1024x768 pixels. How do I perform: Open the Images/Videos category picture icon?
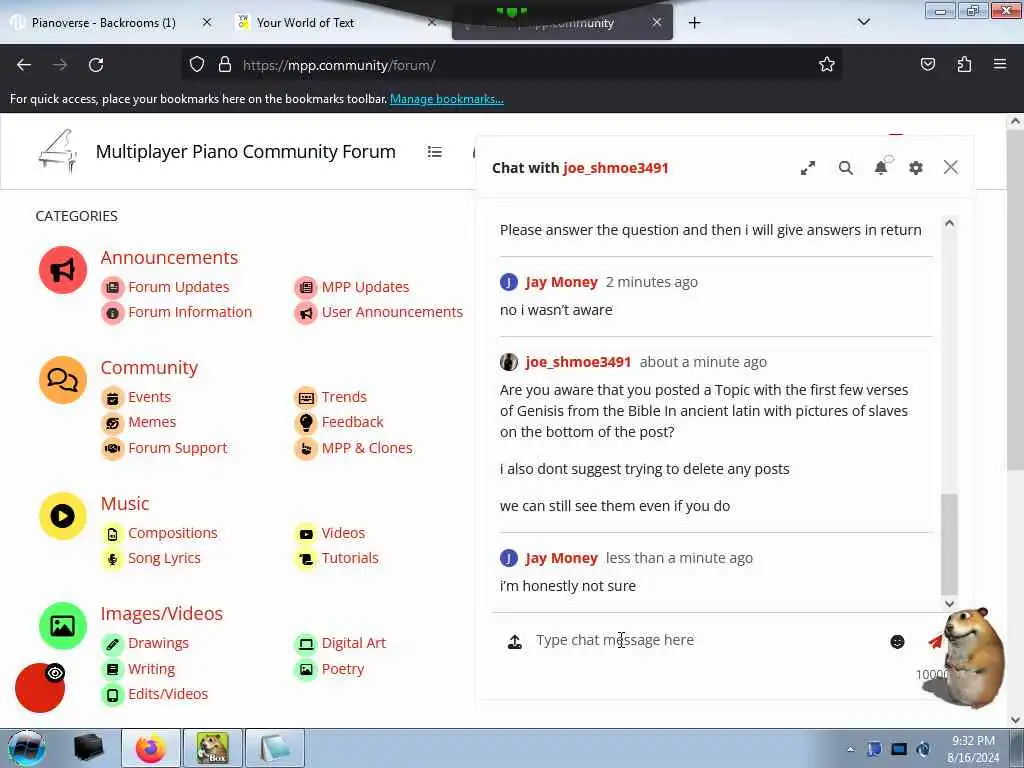coord(63,626)
